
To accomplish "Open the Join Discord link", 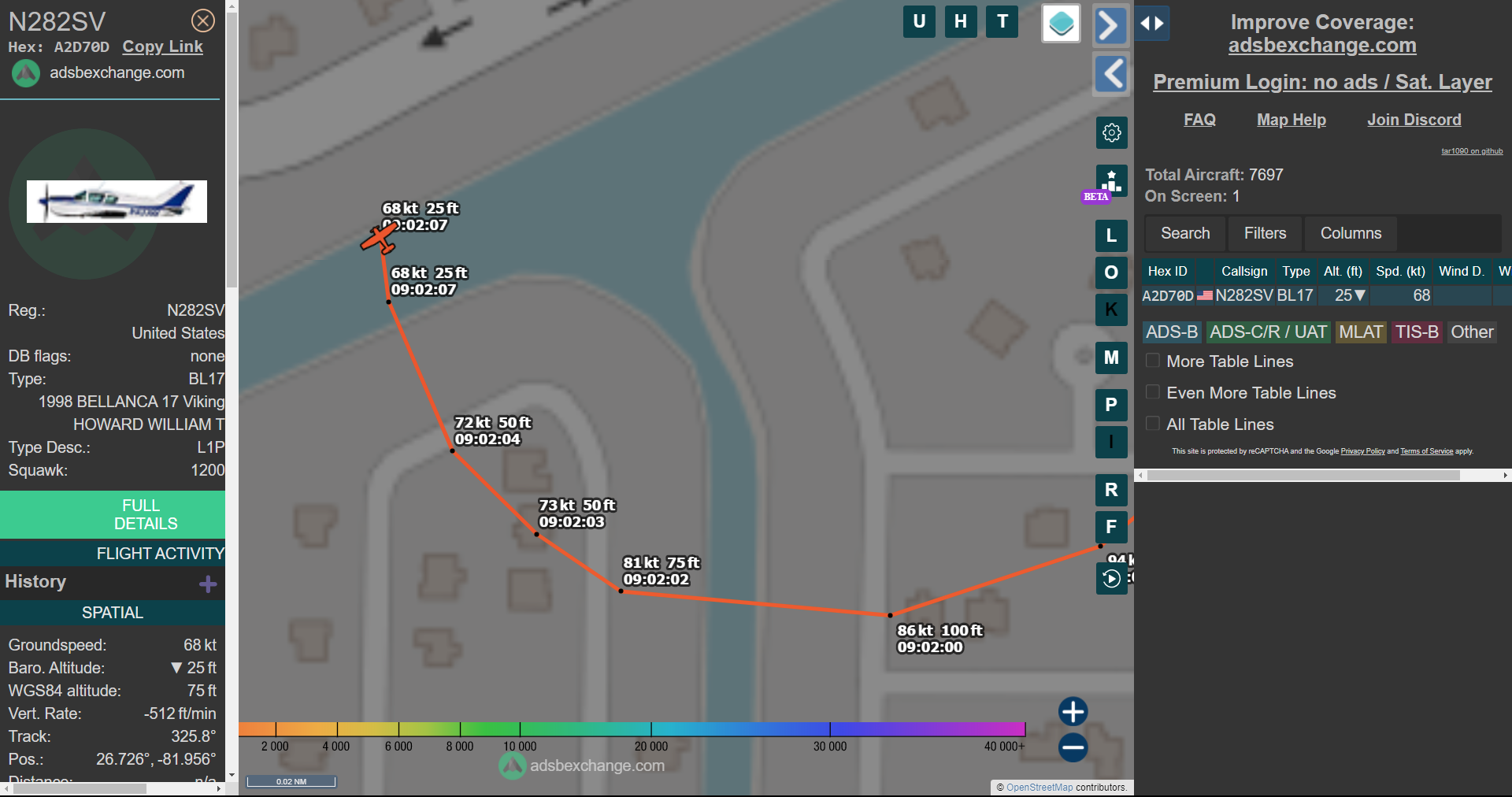I will click(x=1414, y=120).
